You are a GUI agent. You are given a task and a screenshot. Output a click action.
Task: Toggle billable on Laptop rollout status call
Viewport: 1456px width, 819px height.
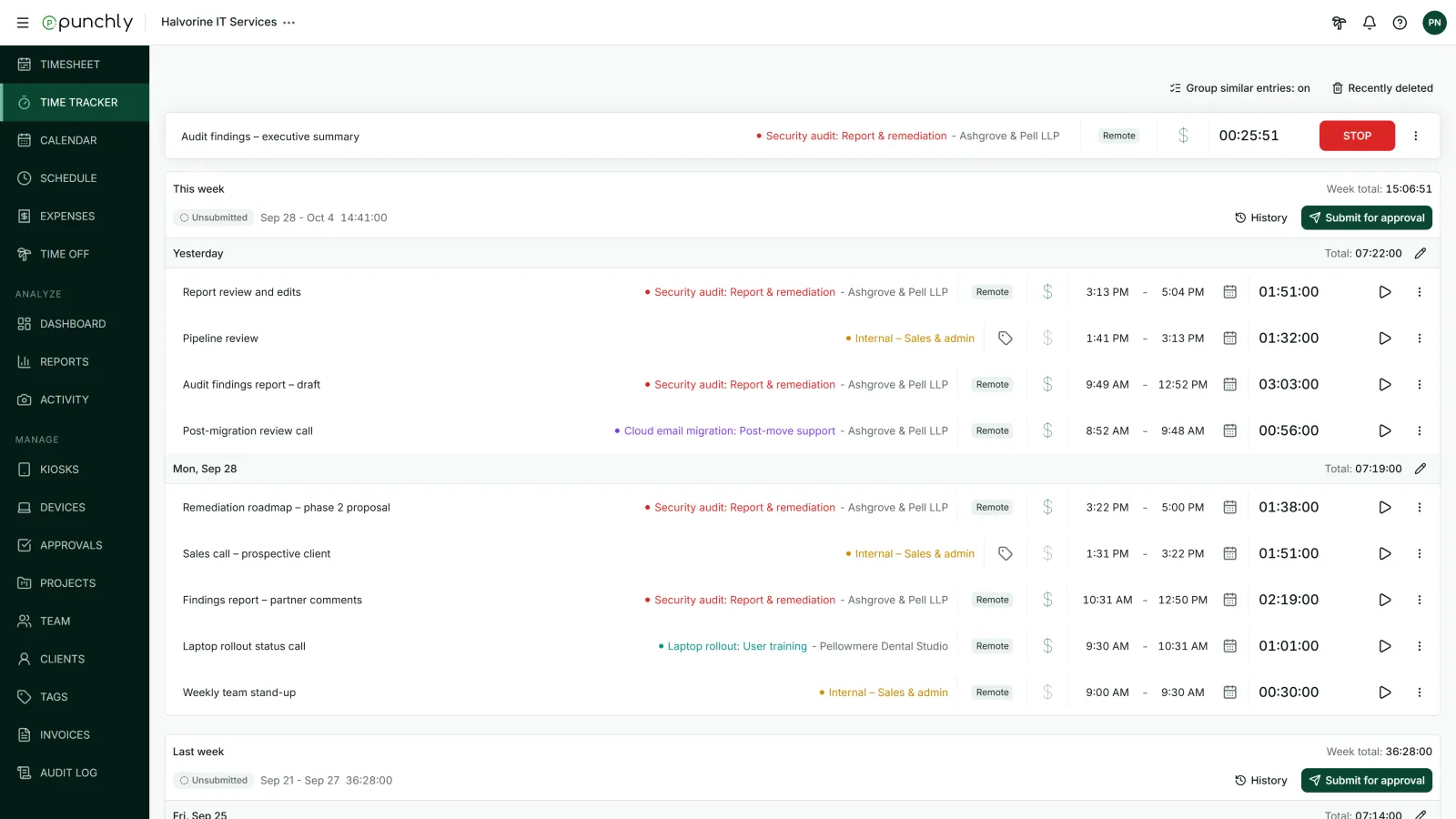[x=1047, y=646]
